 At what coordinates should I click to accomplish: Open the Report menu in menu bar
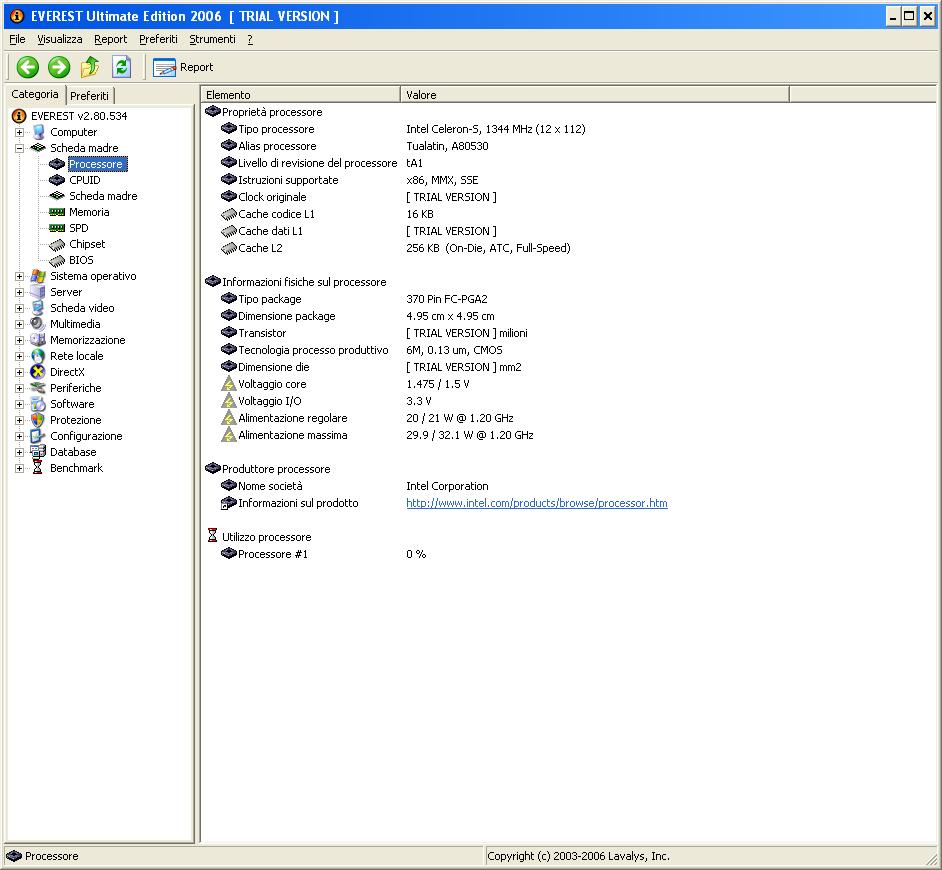tap(111, 39)
